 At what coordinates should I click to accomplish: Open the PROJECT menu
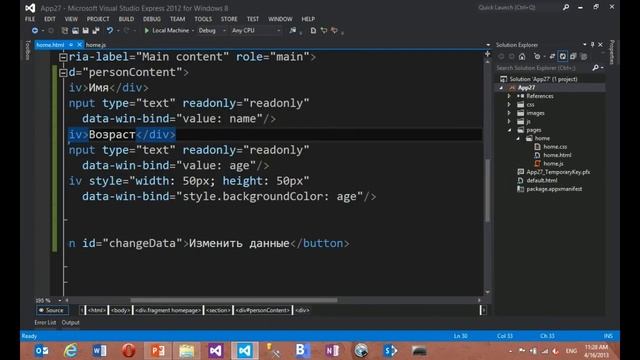coord(98,19)
